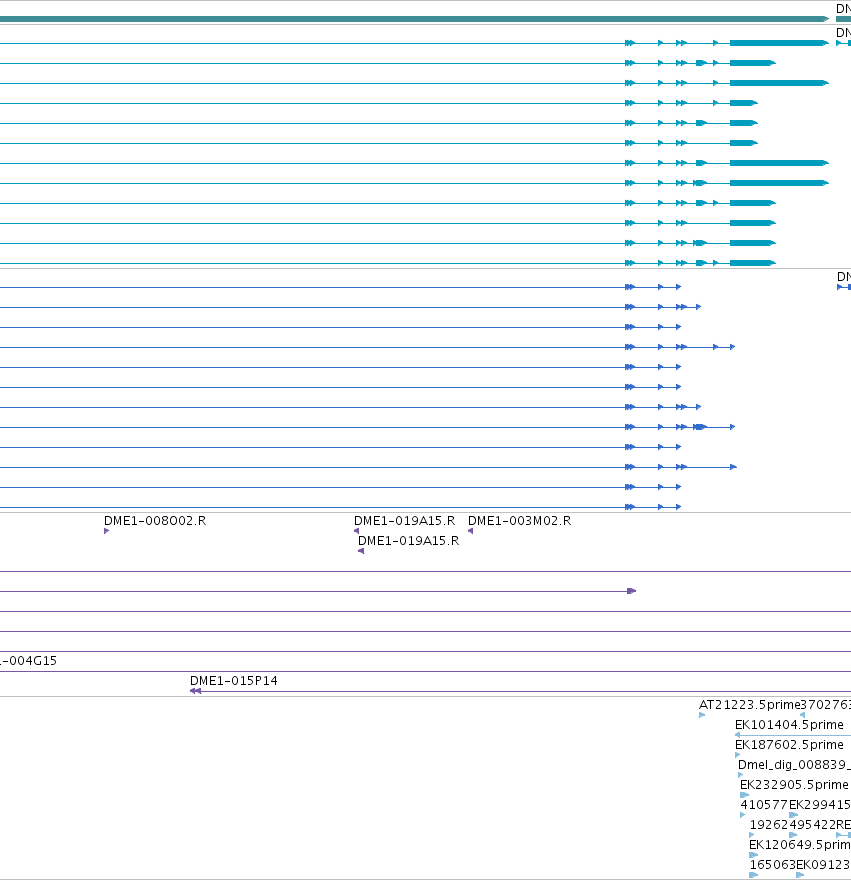Click the EK299415 EST label
This screenshot has width=851, height=880.
[820, 805]
